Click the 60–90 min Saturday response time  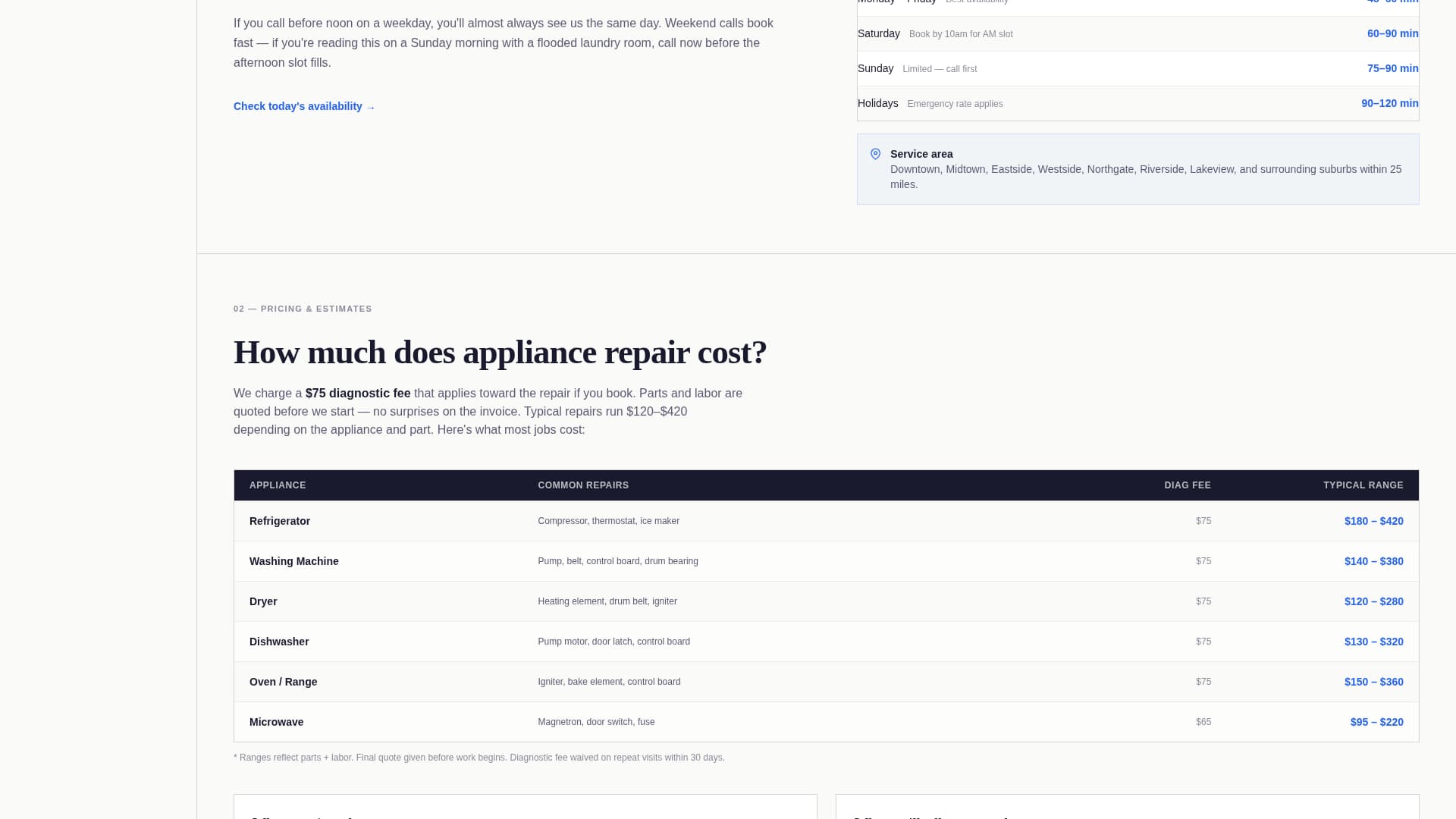1392,33
